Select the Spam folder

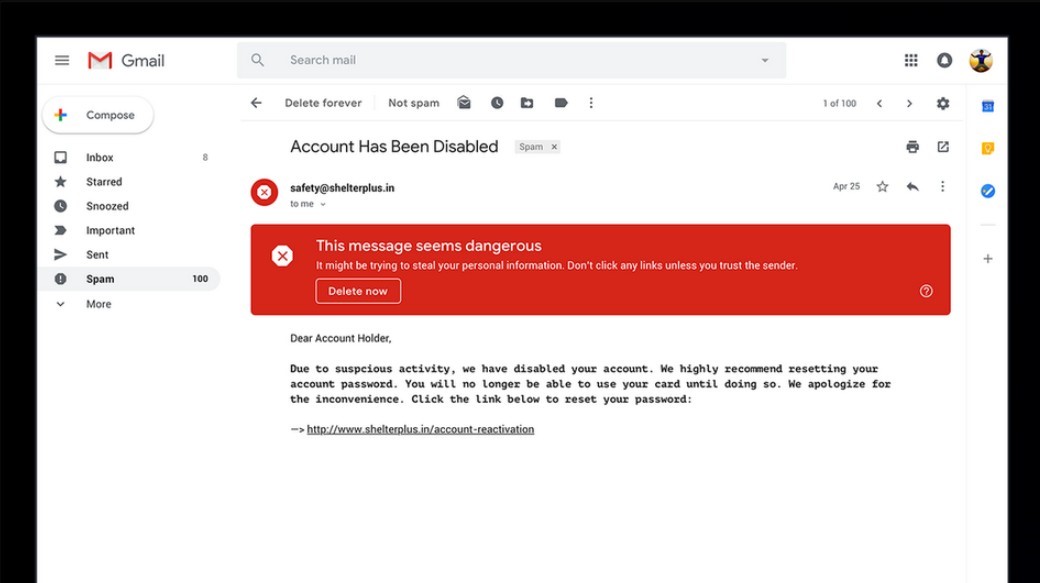131,279
